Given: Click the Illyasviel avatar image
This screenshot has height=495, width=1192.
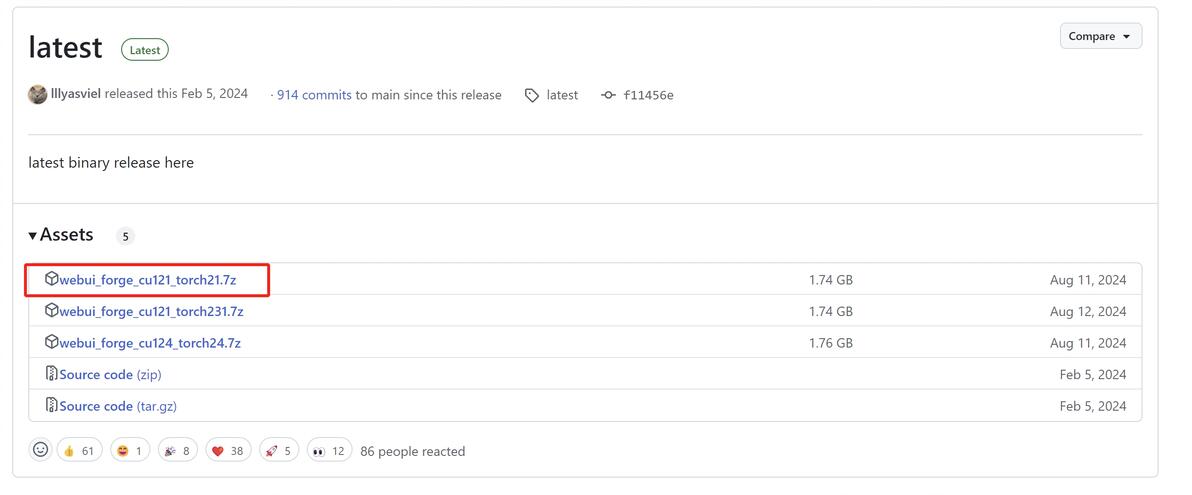Looking at the screenshot, I should click(38, 94).
